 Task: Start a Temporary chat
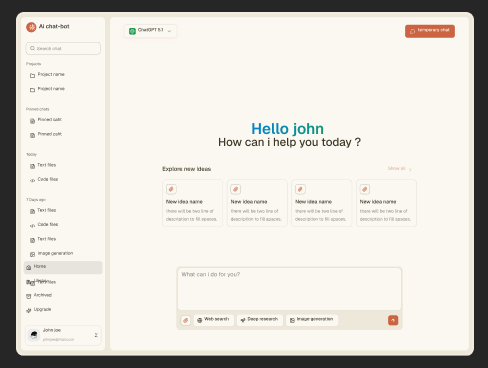pyautogui.click(x=430, y=31)
